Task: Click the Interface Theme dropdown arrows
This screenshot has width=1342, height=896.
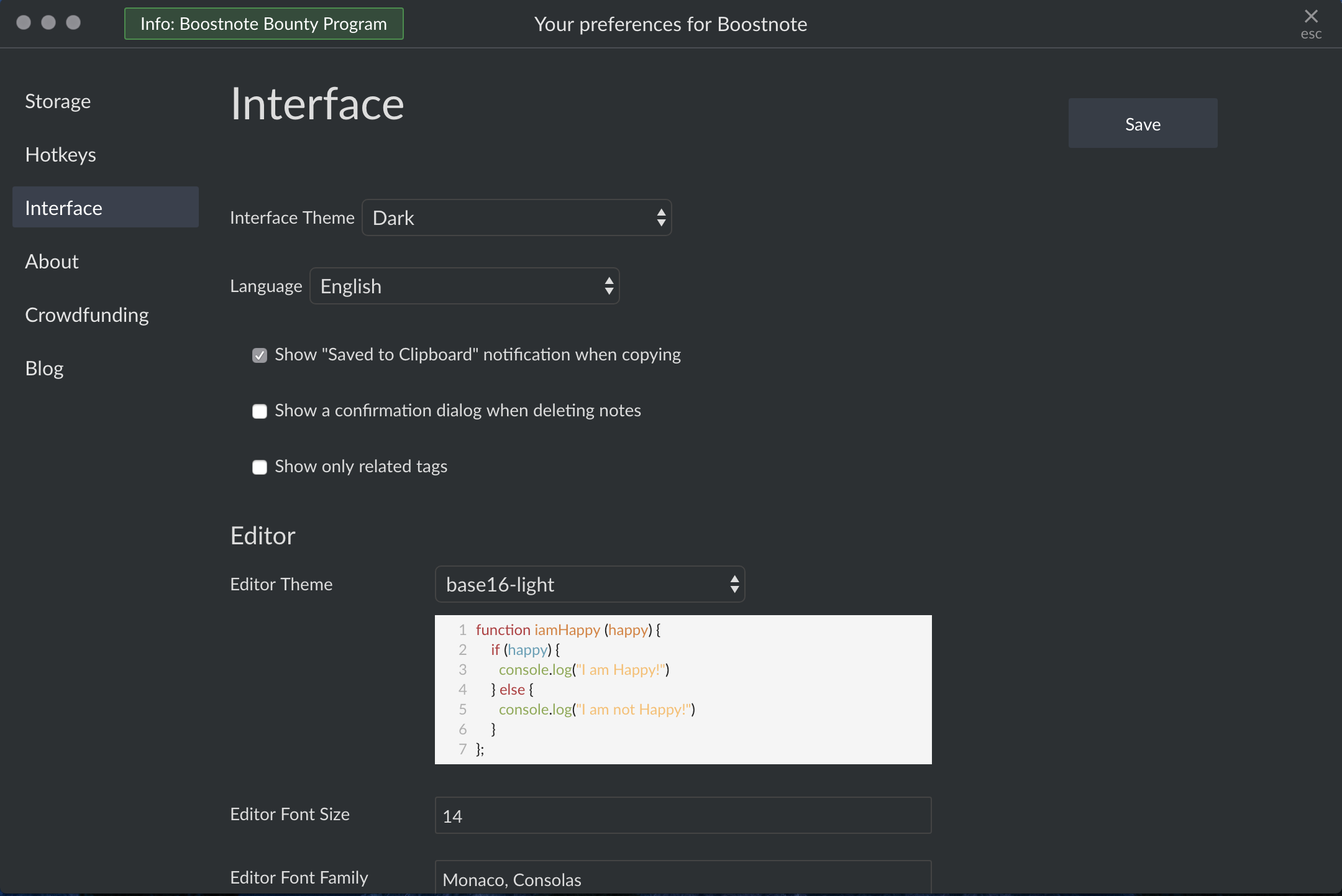Action: [661, 217]
